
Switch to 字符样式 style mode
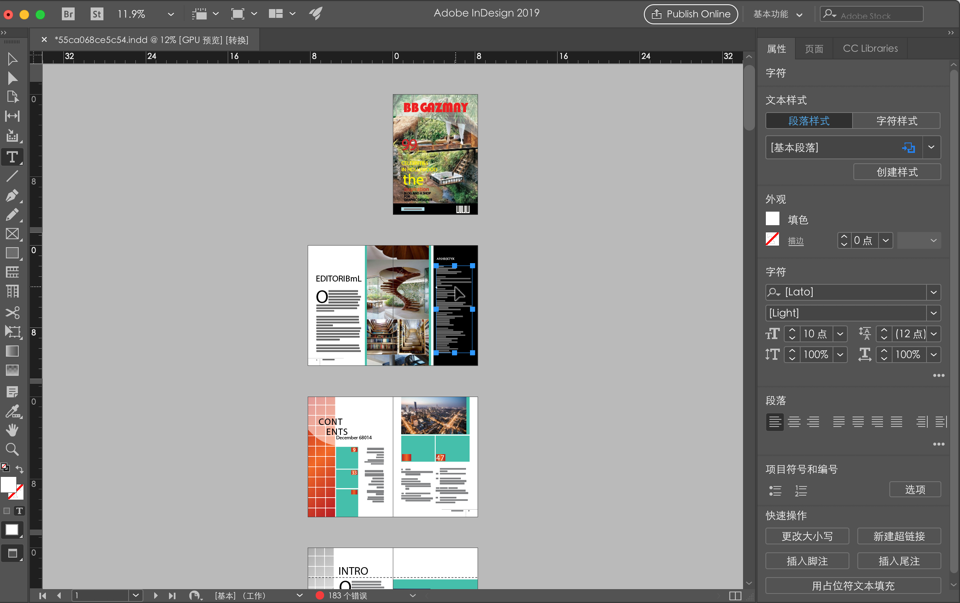[897, 120]
